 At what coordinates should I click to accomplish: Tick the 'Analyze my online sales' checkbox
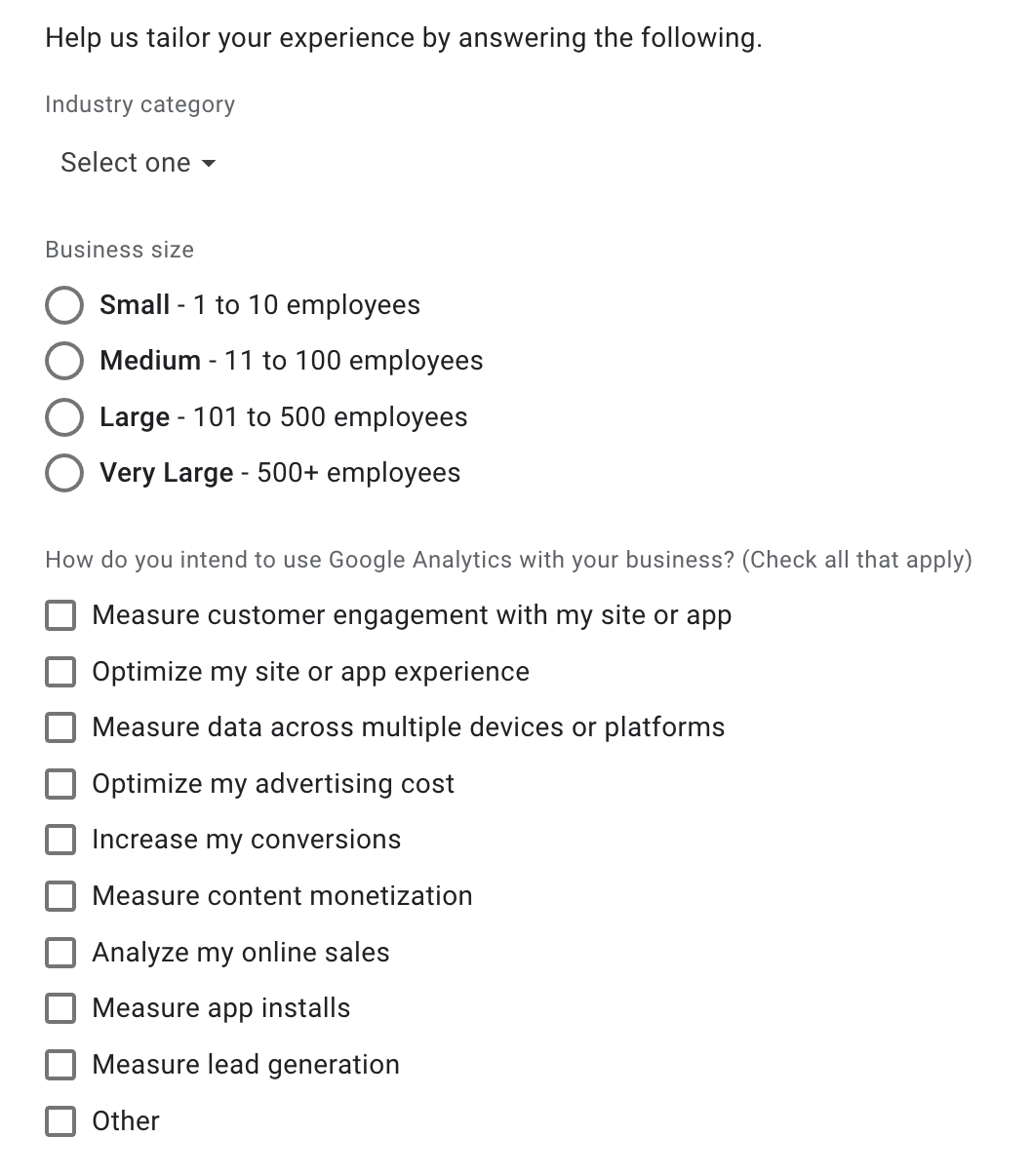point(60,953)
